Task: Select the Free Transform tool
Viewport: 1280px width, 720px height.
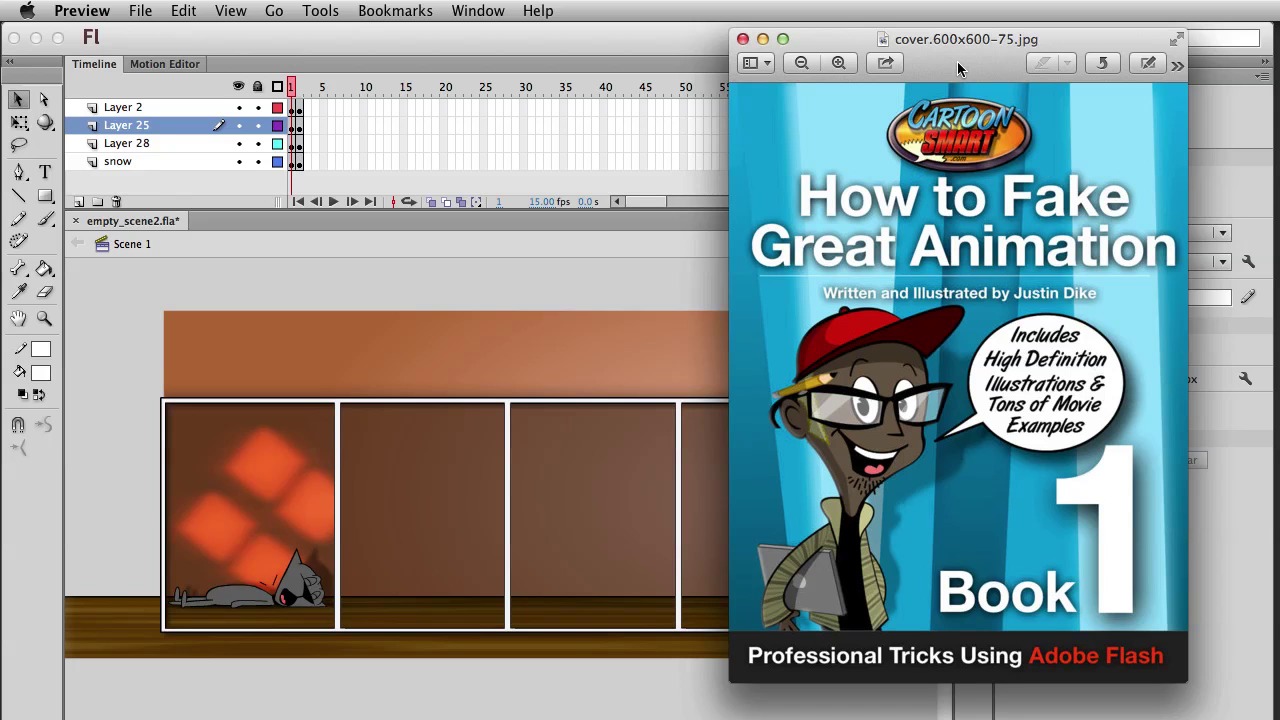Action: coord(19,122)
